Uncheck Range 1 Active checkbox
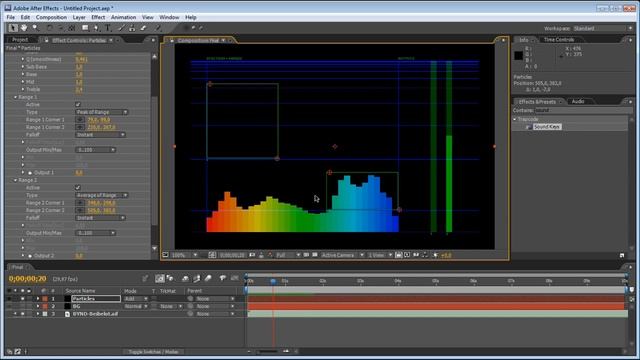Image resolution: width=640 pixels, height=360 pixels. (x=78, y=104)
